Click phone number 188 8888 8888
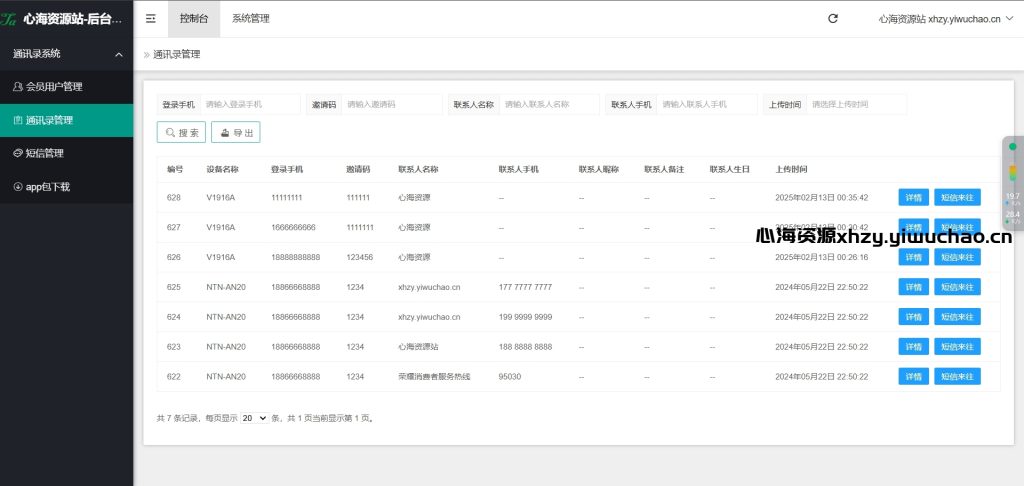Screen dimensions: 1024x486 click(x=525, y=347)
